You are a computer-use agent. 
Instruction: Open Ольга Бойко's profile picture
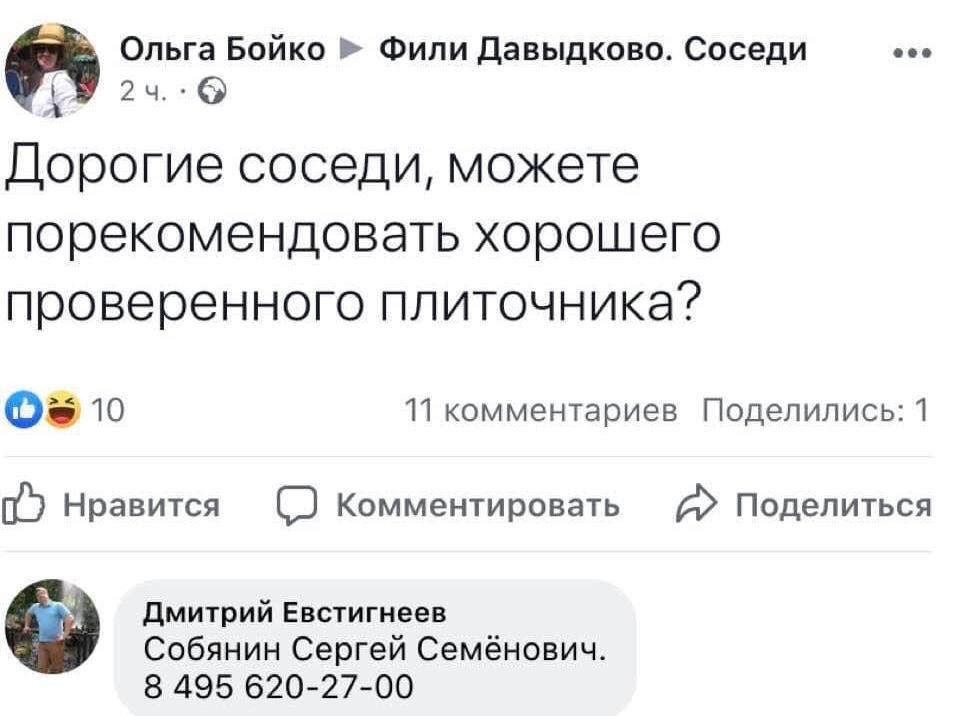(51, 70)
